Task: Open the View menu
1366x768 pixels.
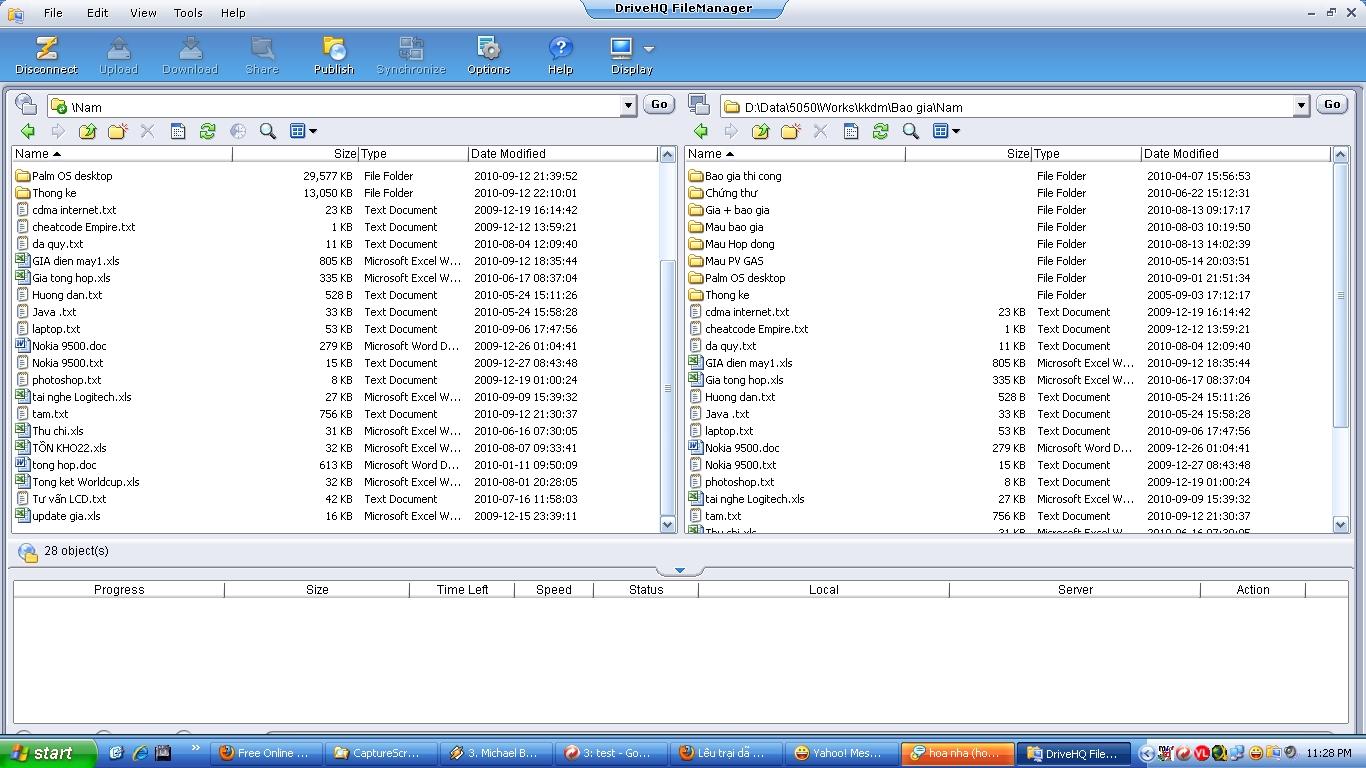Action: click(x=143, y=13)
